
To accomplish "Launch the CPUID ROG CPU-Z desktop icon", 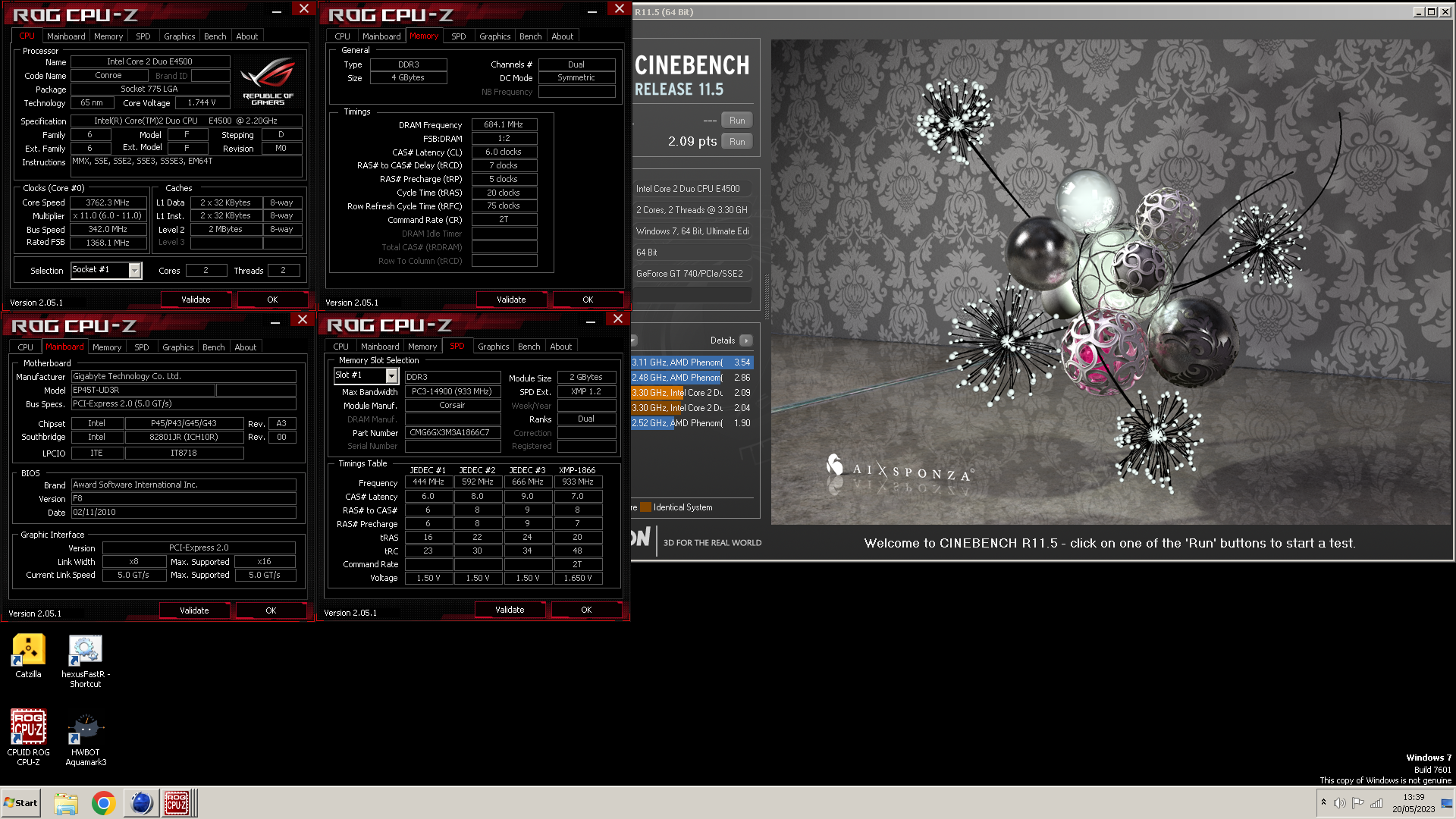I will click(x=28, y=737).
